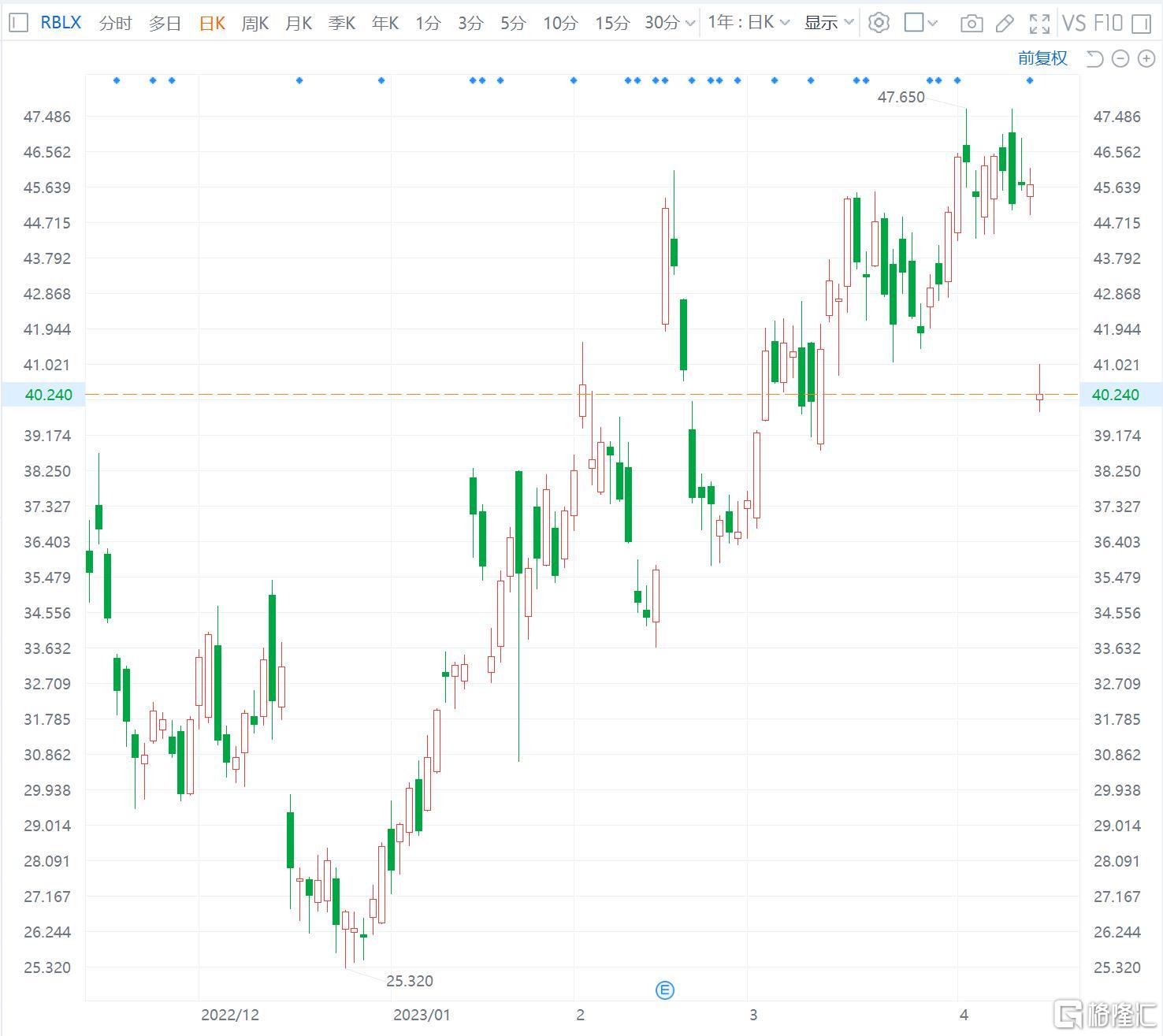Viewport: 1163px width, 1036px height.
Task: Toggle the right sidebar panel icon
Action: pyautogui.click(x=1141, y=24)
